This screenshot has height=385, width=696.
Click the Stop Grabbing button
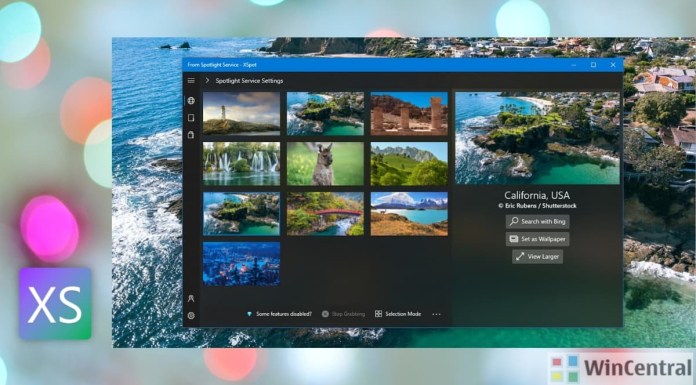tap(343, 314)
